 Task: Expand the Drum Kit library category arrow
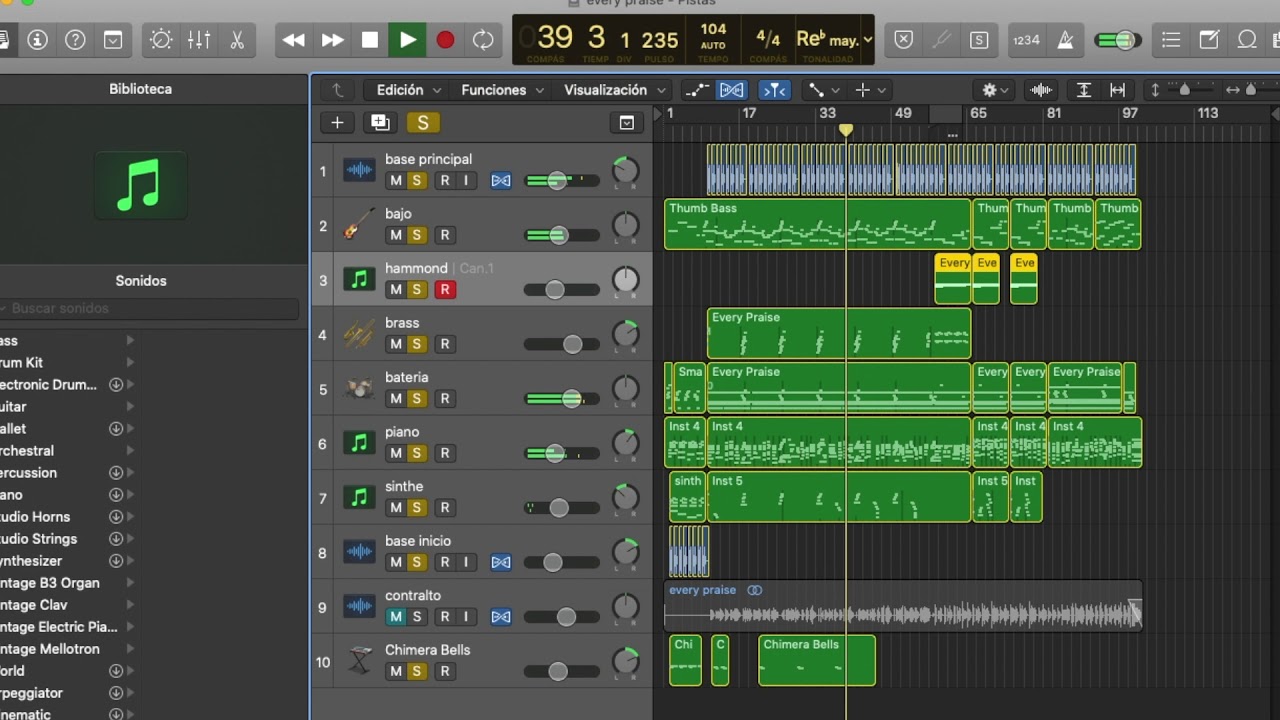(130, 363)
